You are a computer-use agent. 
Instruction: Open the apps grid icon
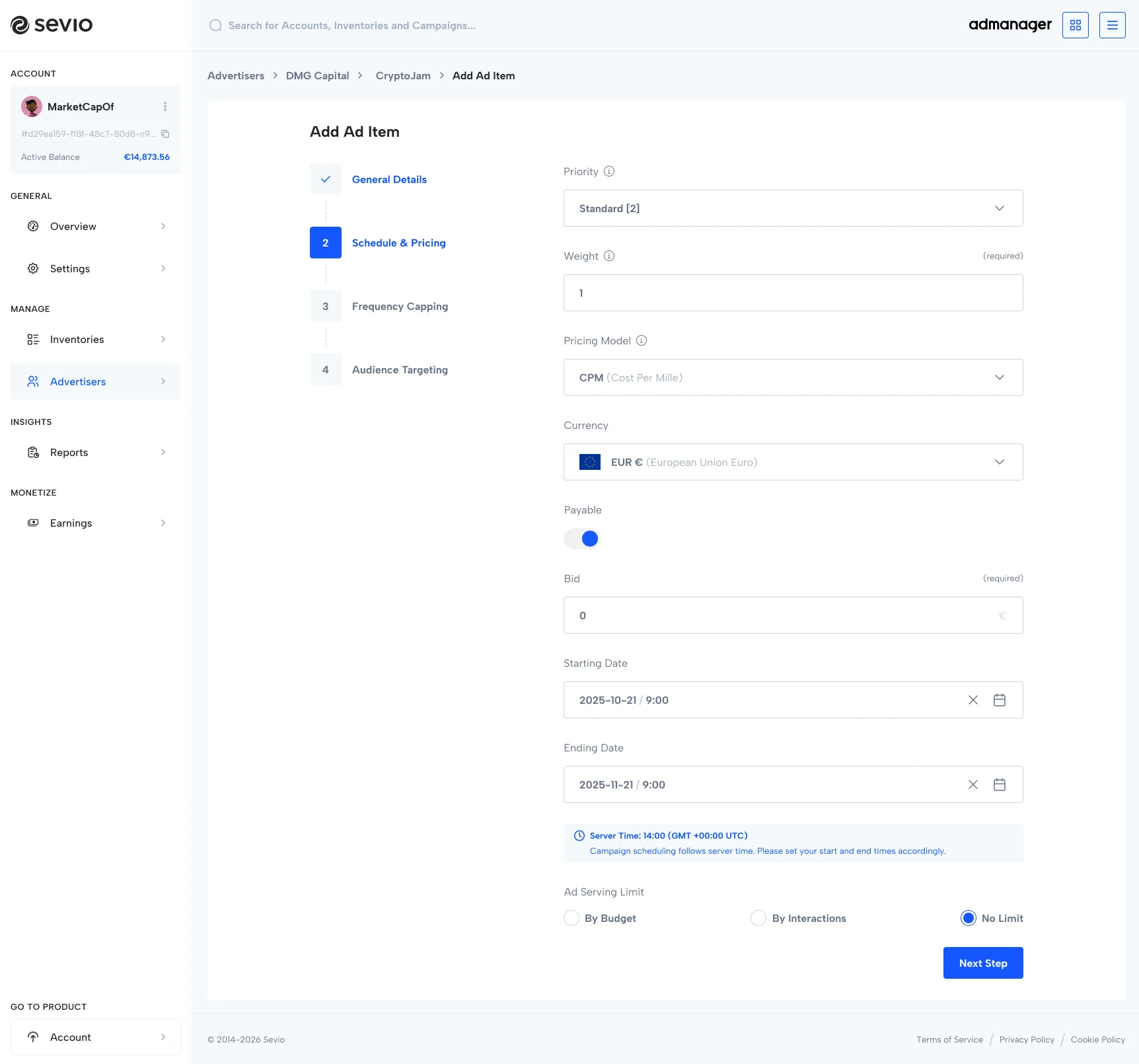(x=1076, y=25)
